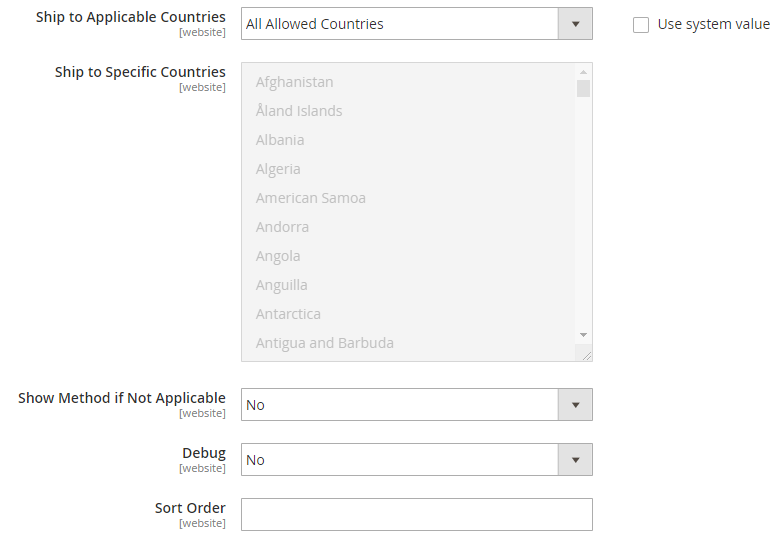Choose Antigua and Barbuda from list
776x544 pixels.
tap(325, 343)
